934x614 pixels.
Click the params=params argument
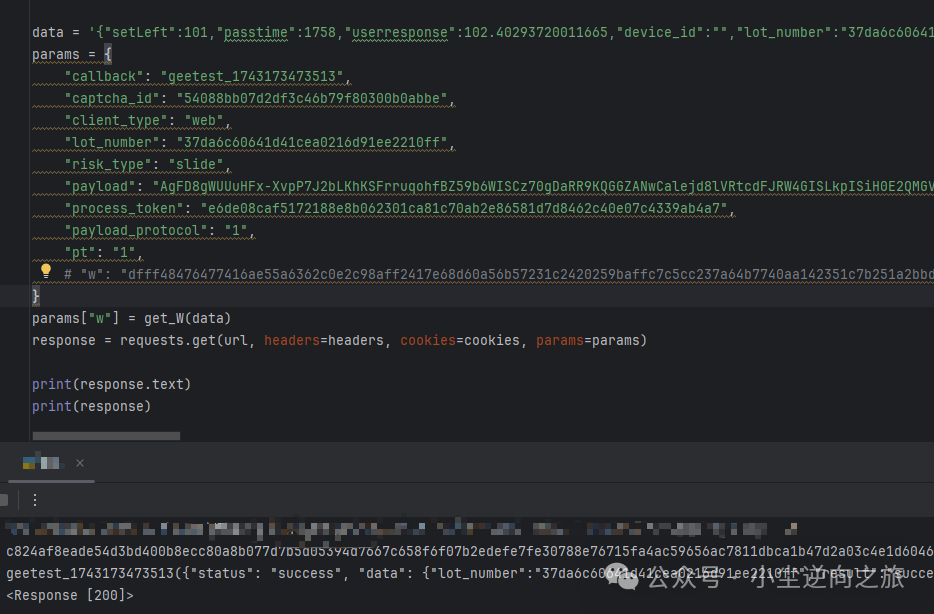(x=588, y=341)
